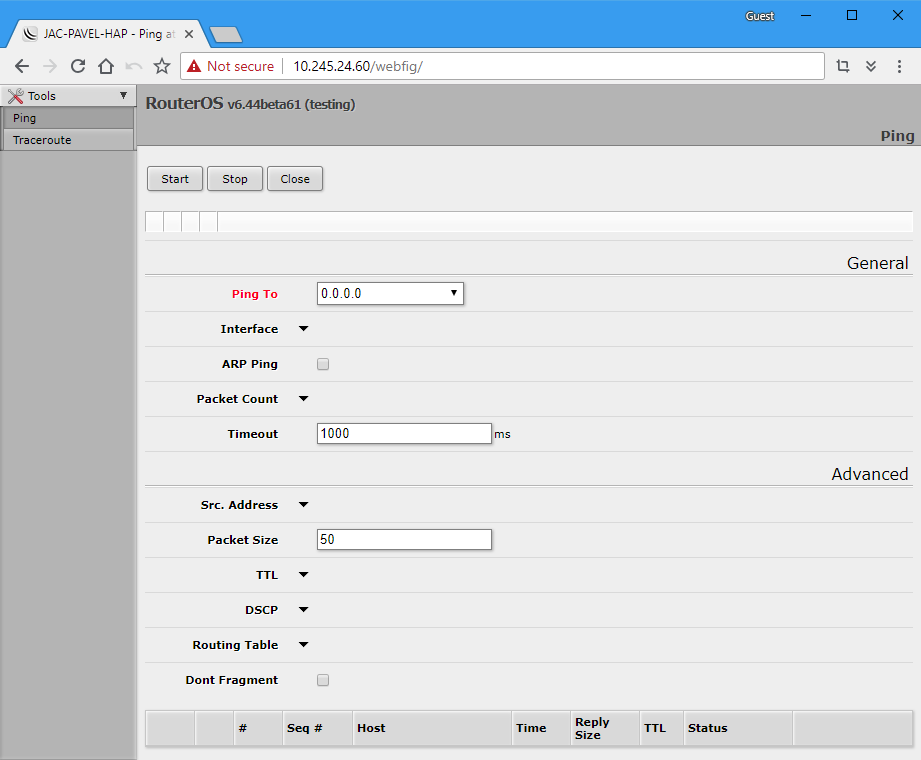This screenshot has width=921, height=760.
Task: Click the browser address bar URL
Action: 358,66
